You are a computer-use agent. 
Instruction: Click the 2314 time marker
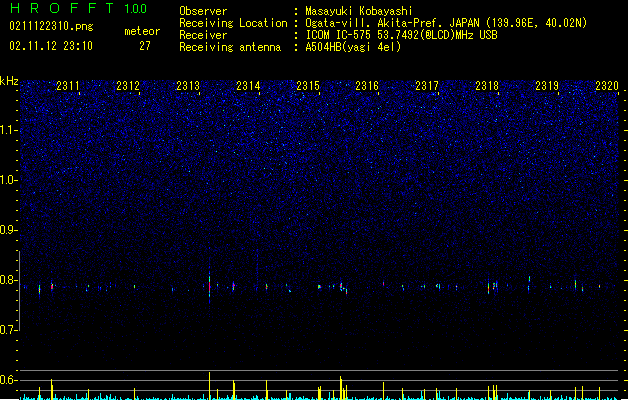[x=248, y=86]
